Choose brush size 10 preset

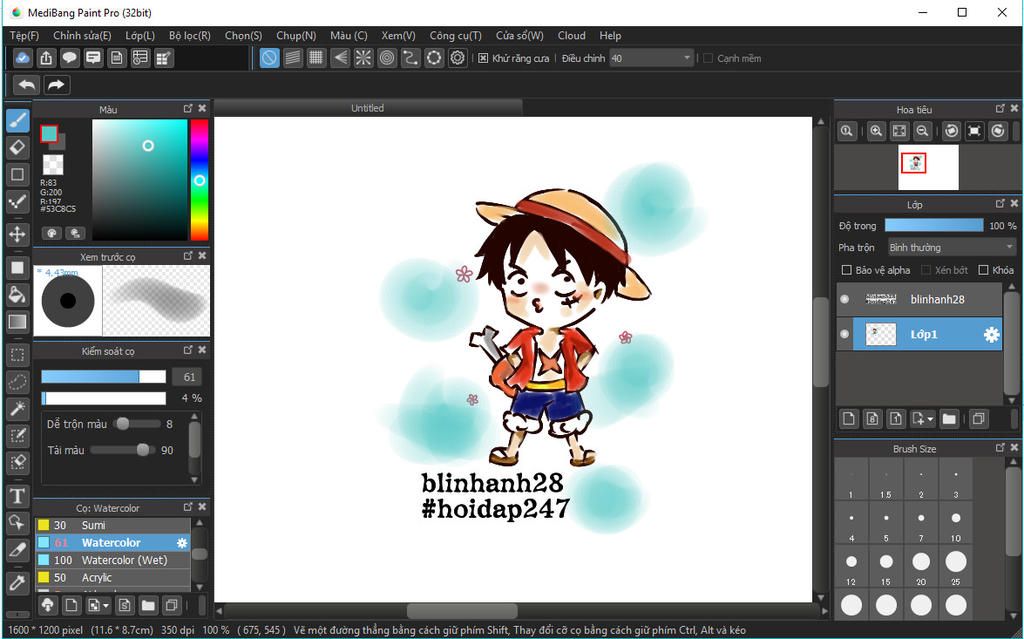955,523
